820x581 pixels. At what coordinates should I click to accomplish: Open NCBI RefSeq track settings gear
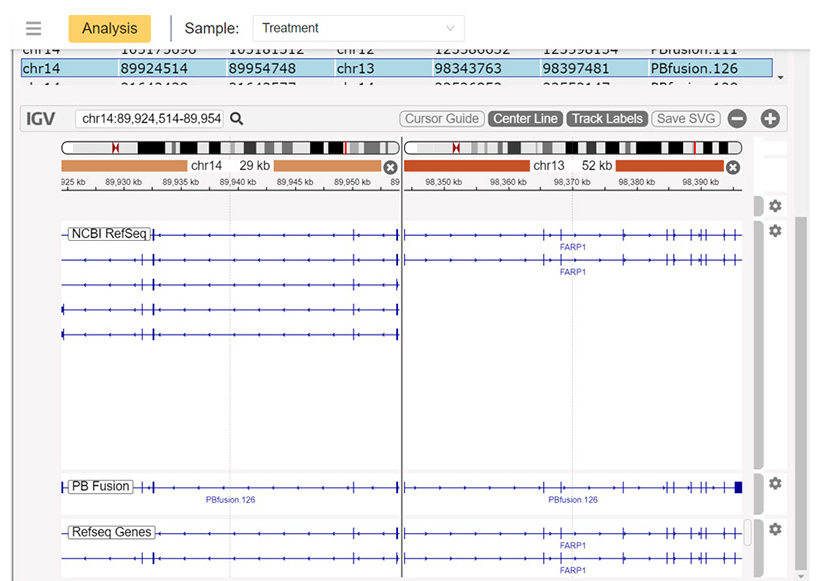(x=774, y=231)
